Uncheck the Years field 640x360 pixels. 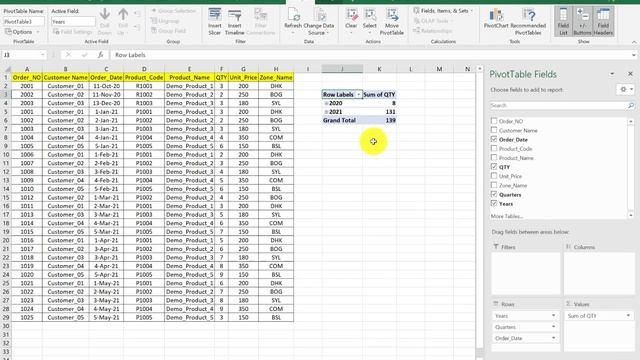494,203
